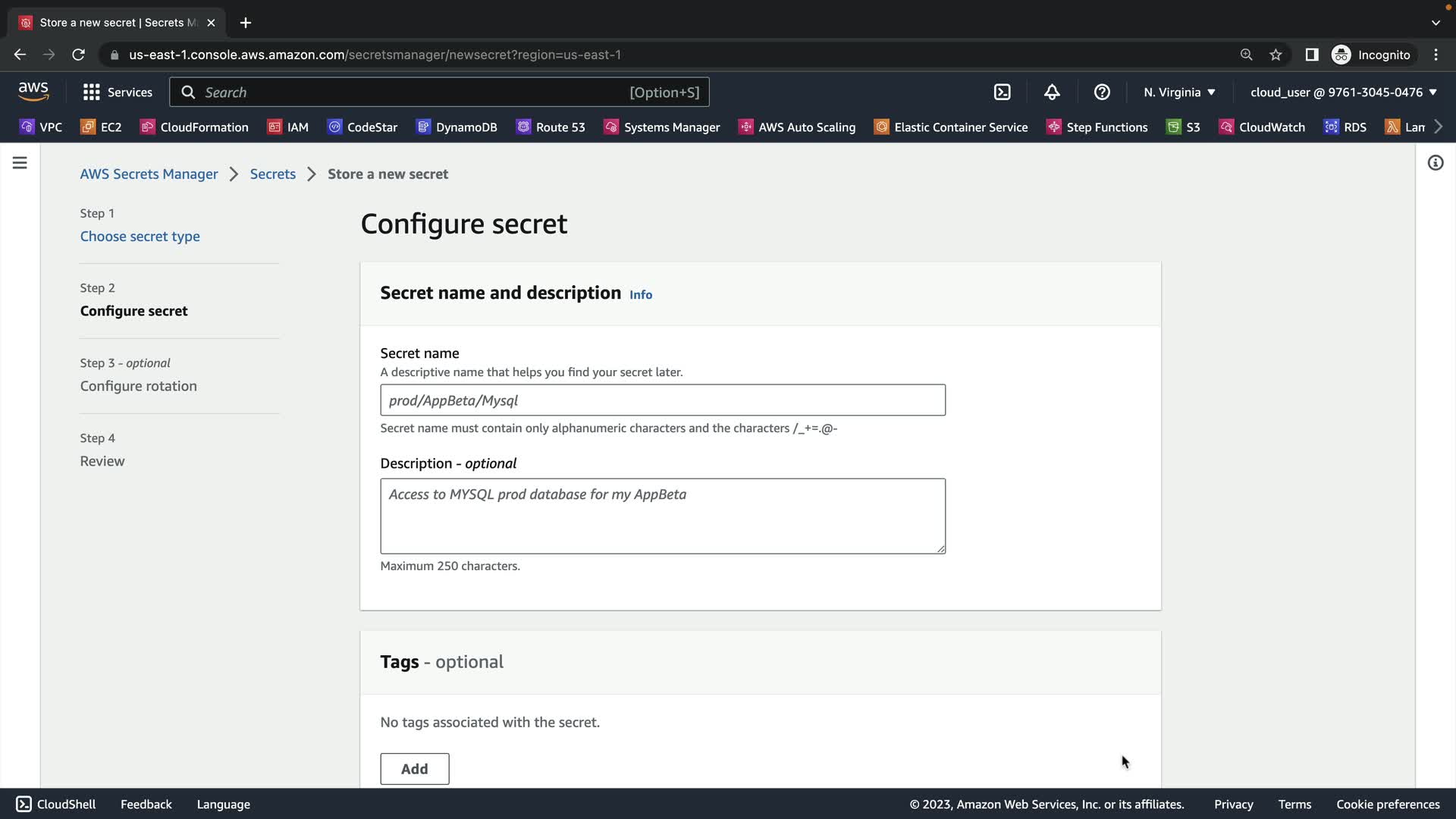This screenshot has height=819, width=1456.
Task: Open the Services grid menu
Action: pos(118,93)
